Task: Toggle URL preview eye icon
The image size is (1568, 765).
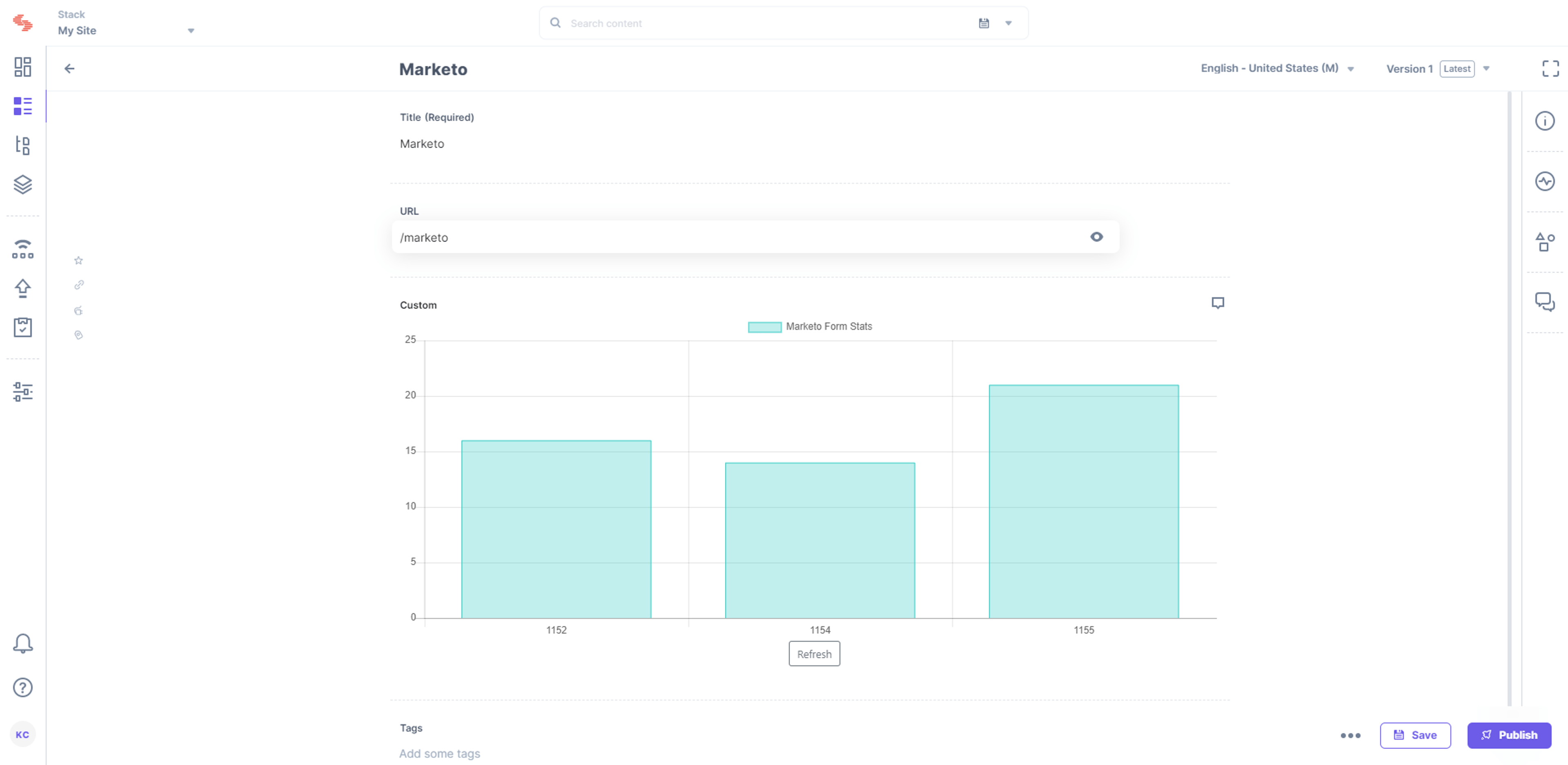Action: pos(1096,237)
